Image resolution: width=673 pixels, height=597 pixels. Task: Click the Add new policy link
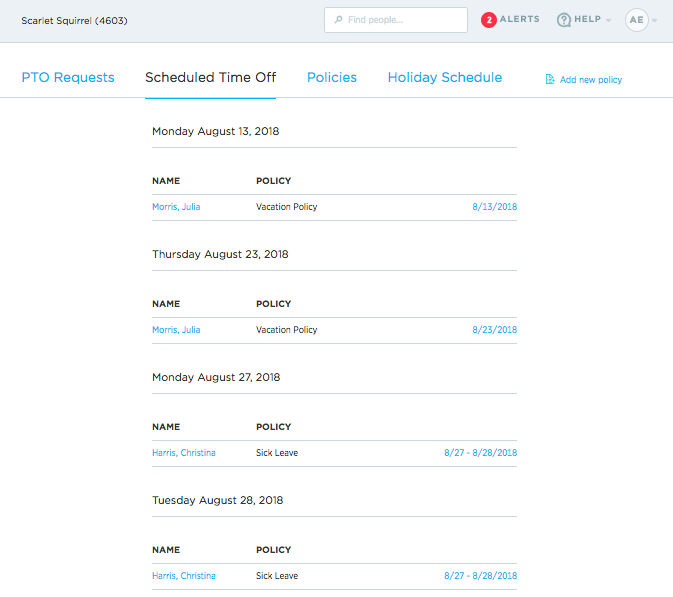591,80
